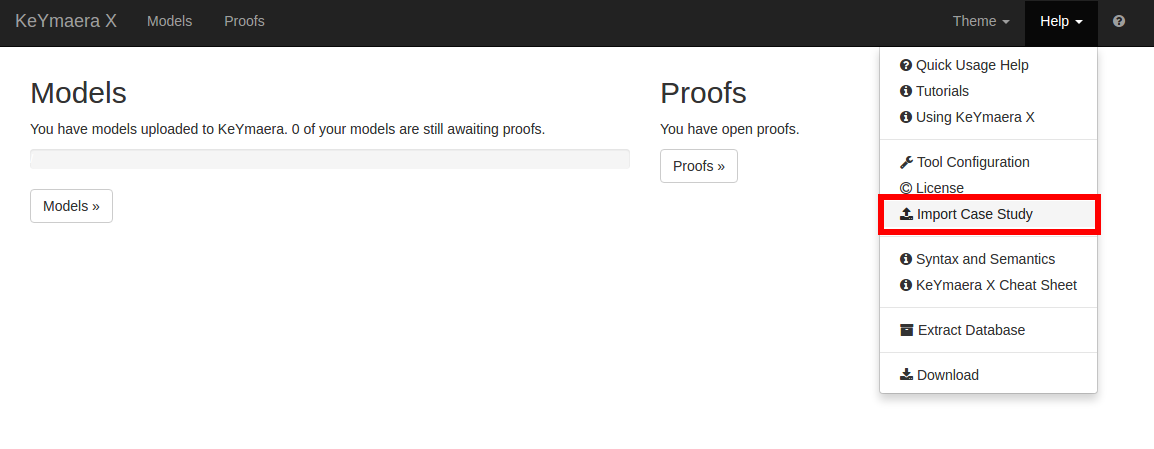Click the wrench icon for Tool Configuration
The width and height of the screenshot is (1154, 449).
[x=906, y=162]
